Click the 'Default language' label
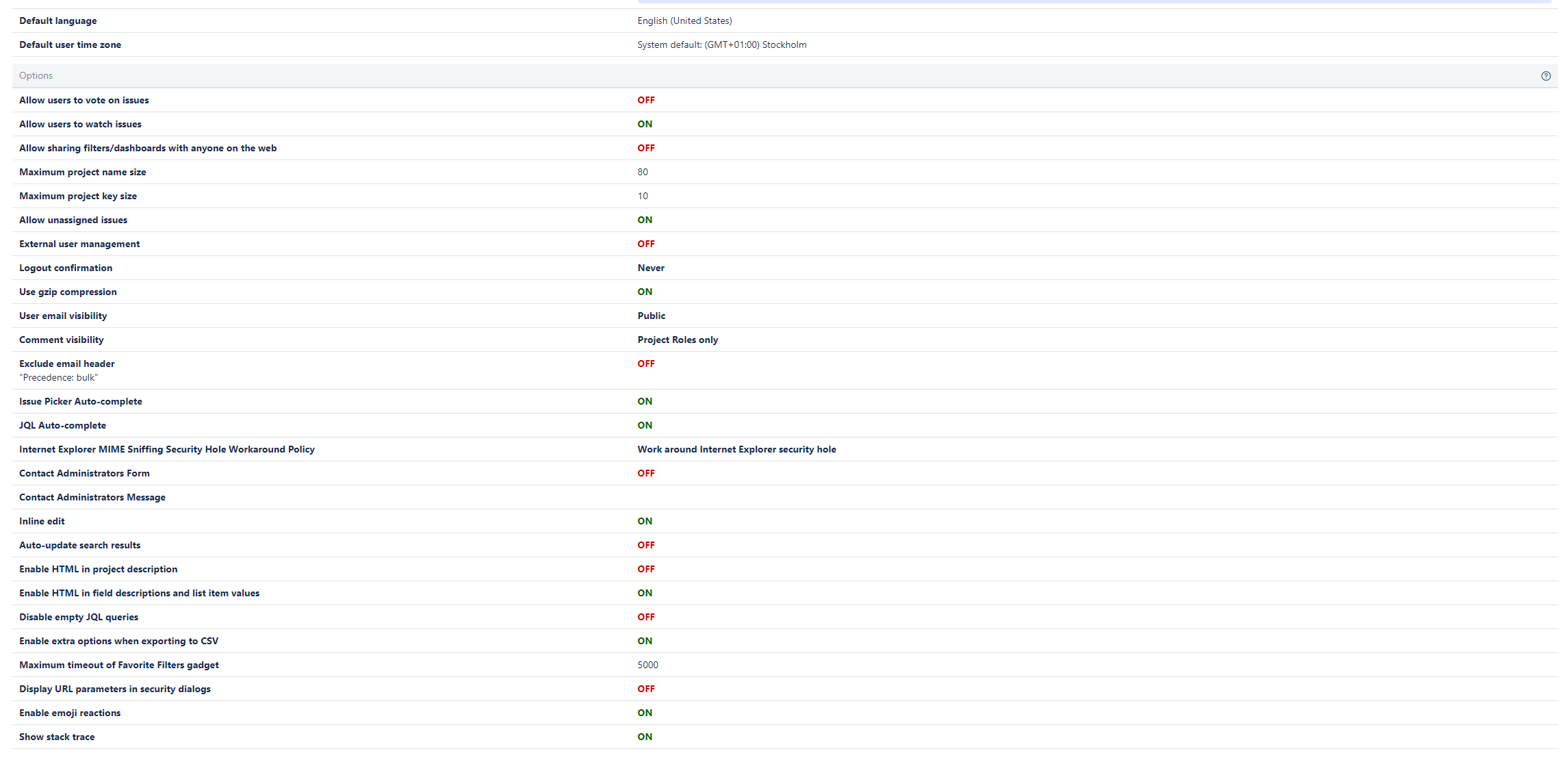 tap(58, 21)
